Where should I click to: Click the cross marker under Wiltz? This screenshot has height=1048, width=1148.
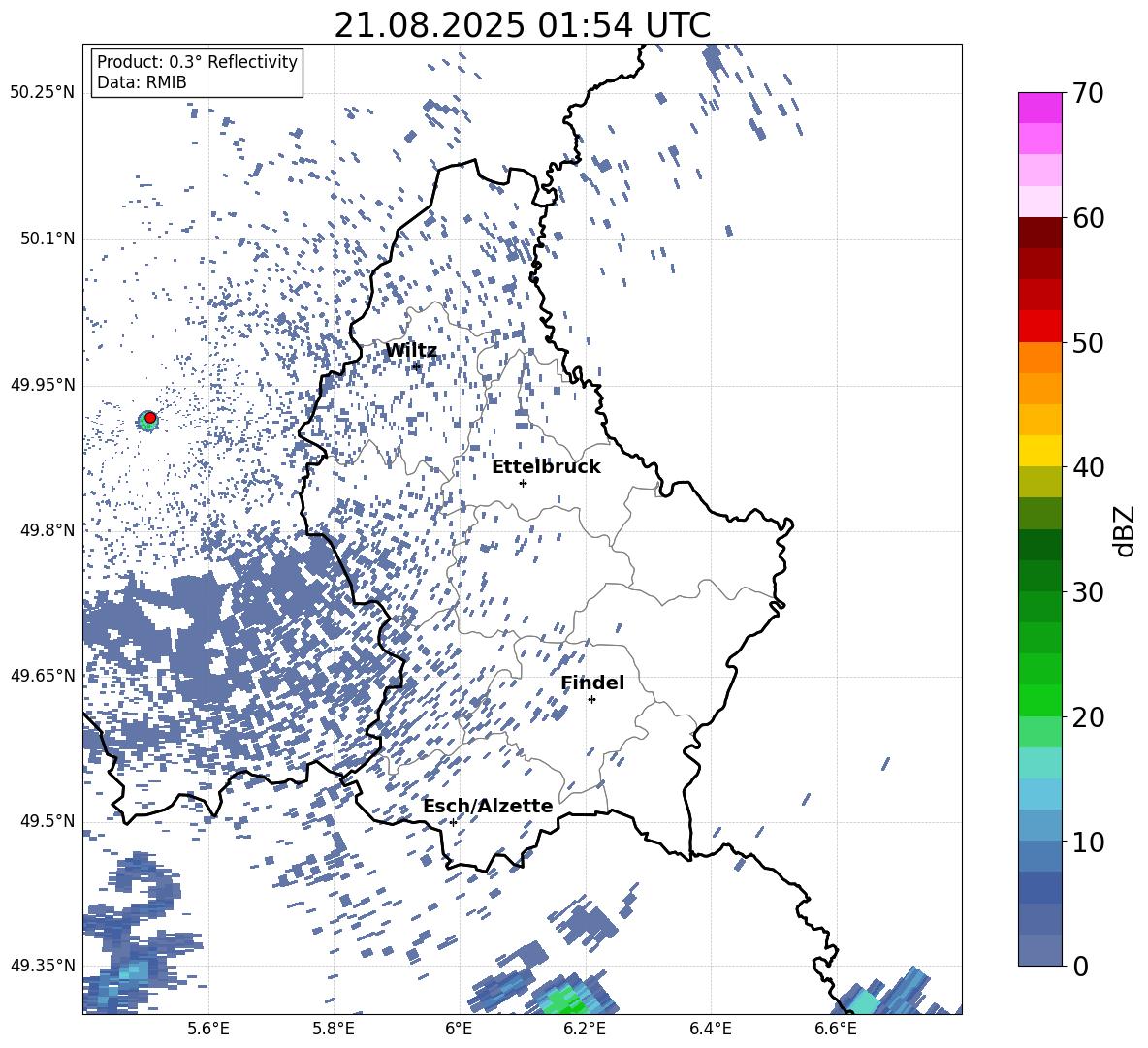tap(416, 365)
